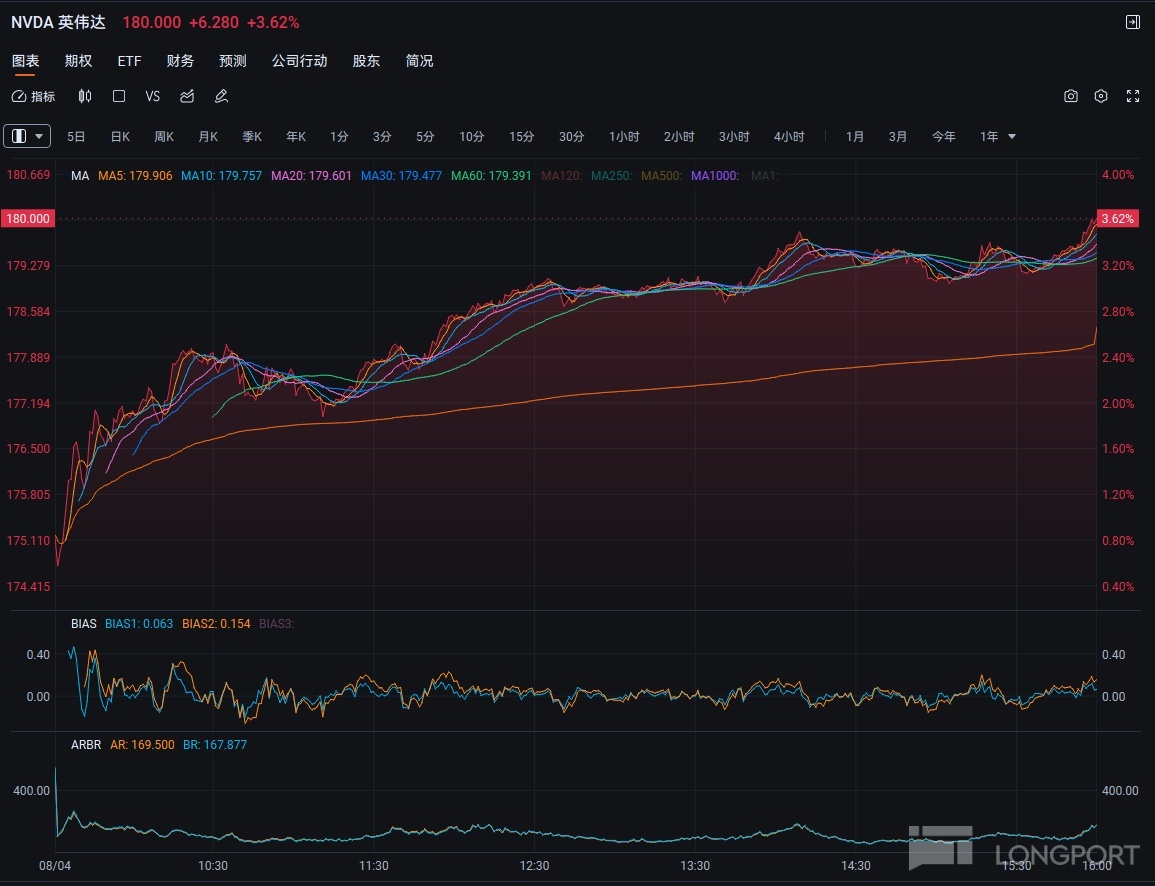Select the 日K daily candle interval
The width and height of the screenshot is (1155, 886).
coord(120,136)
